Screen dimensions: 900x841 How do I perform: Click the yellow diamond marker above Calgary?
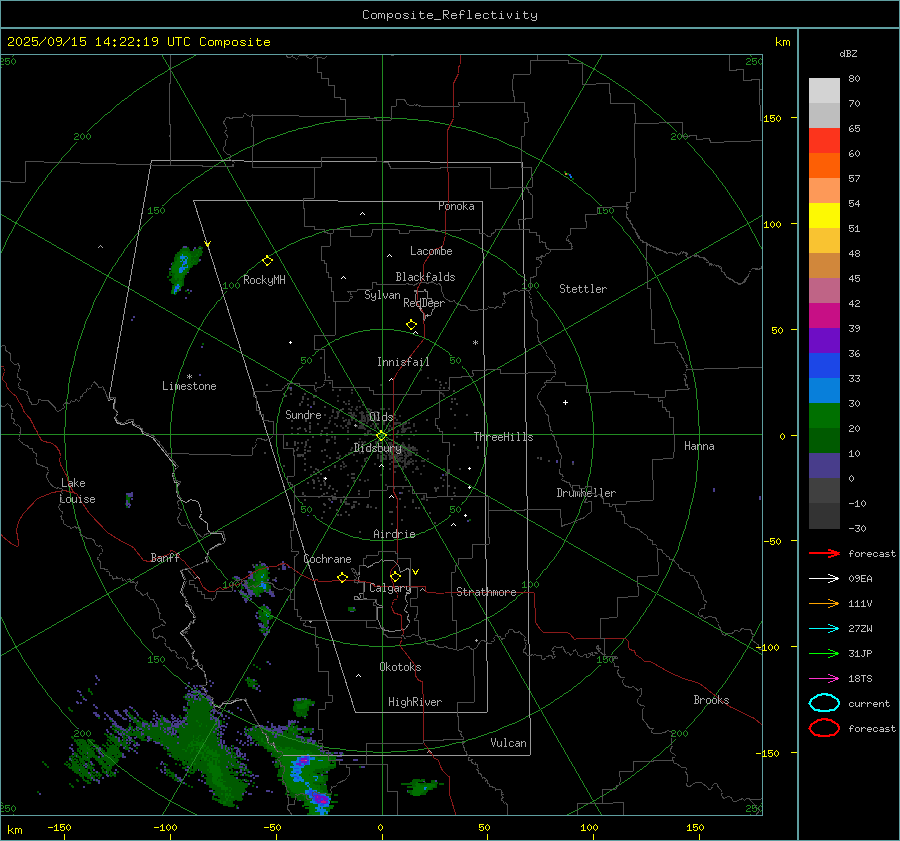395,576
